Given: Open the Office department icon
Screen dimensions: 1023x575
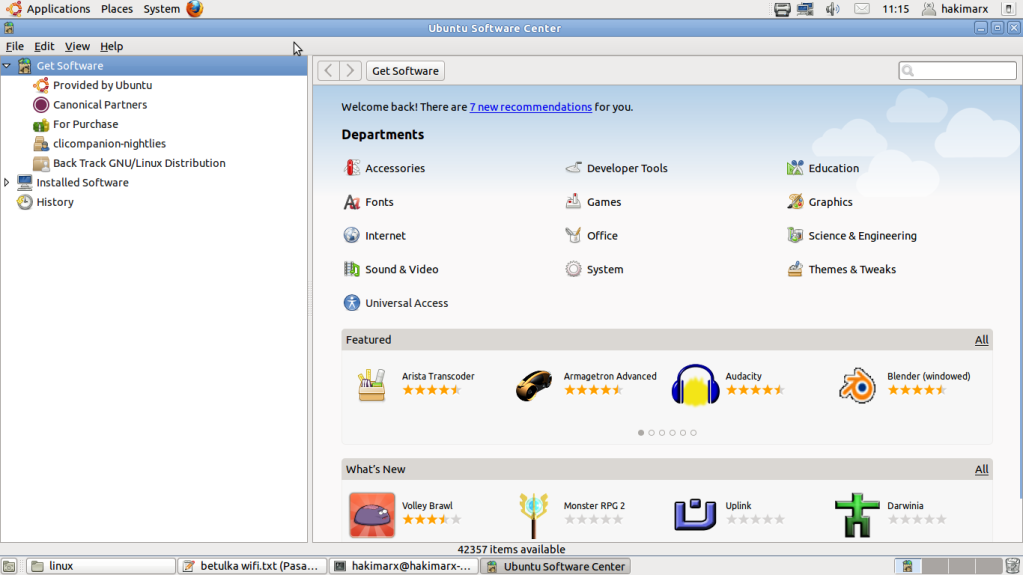Looking at the screenshot, I should pyautogui.click(x=573, y=235).
